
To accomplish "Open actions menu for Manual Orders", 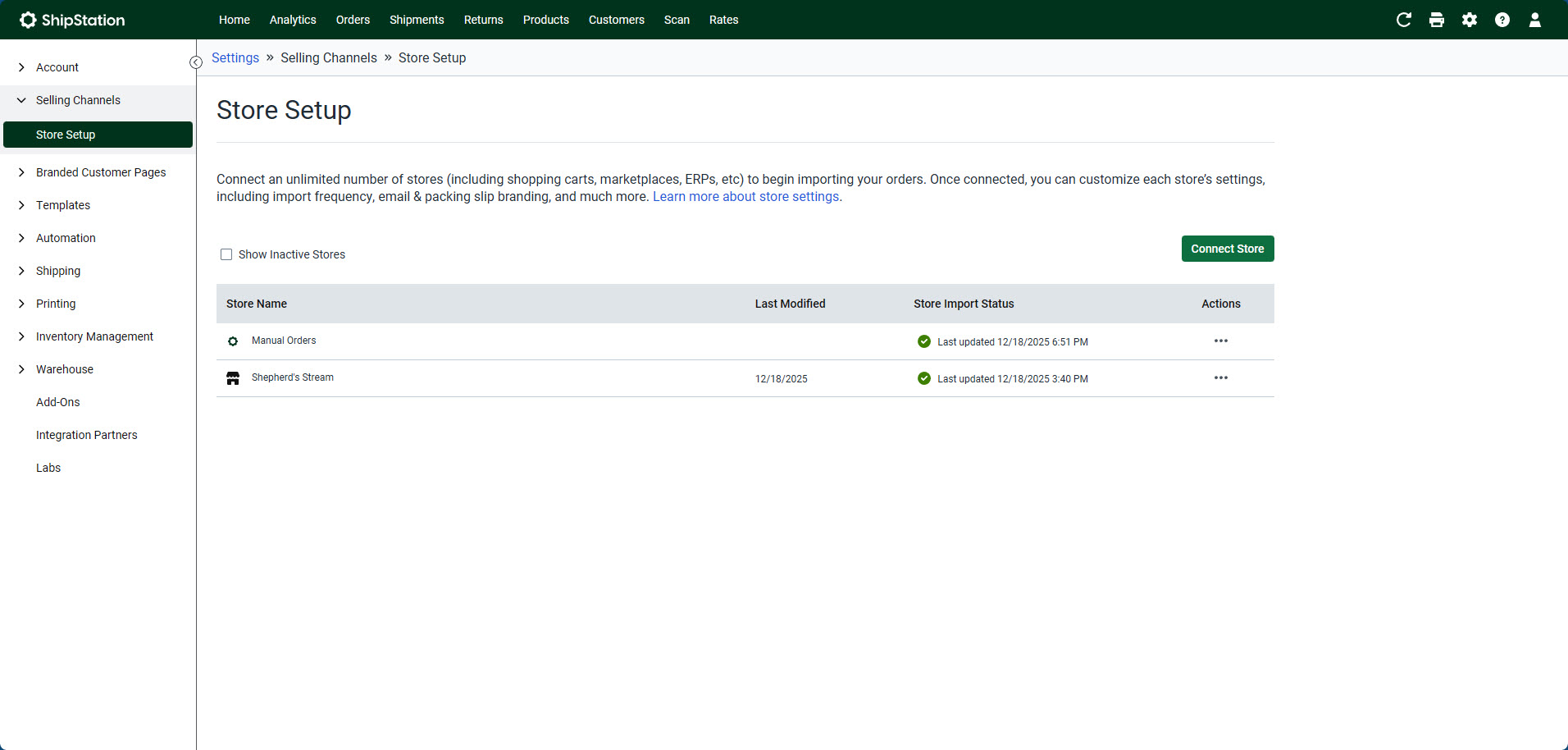I will tap(1220, 341).
